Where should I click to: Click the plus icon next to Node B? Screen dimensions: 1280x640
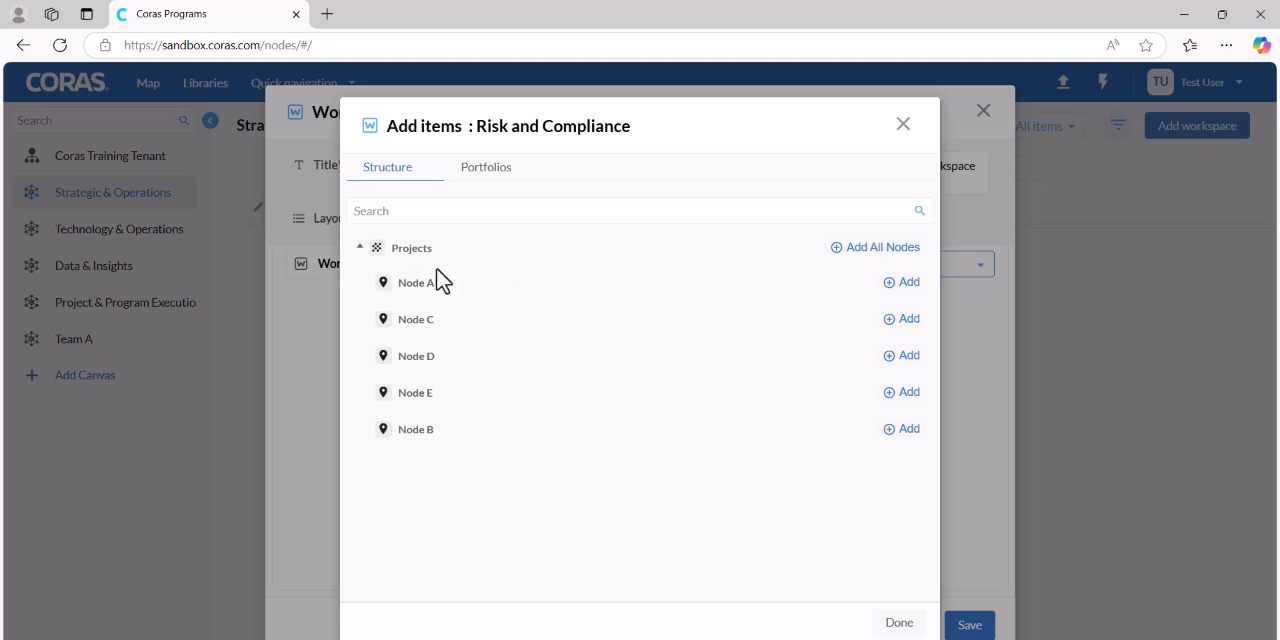pos(889,429)
